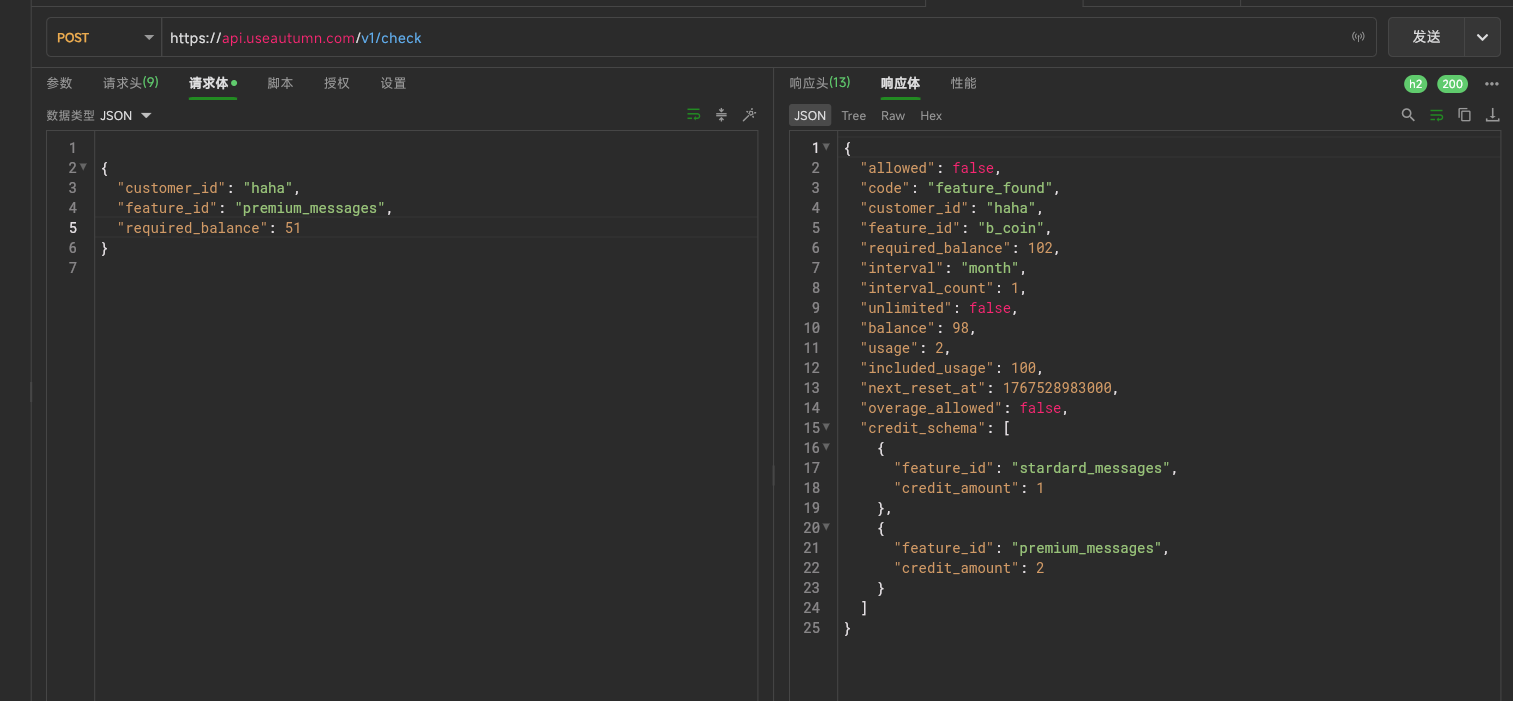Click the 200 status code badge
Screen dimensions: 1513x701
pyautogui.click(x=1452, y=84)
